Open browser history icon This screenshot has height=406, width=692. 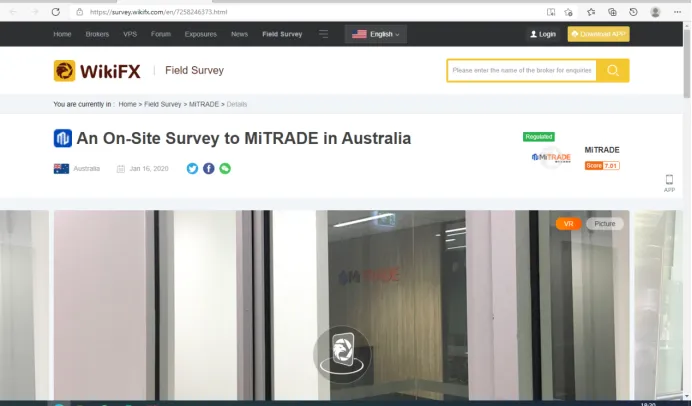pyautogui.click(x=633, y=12)
